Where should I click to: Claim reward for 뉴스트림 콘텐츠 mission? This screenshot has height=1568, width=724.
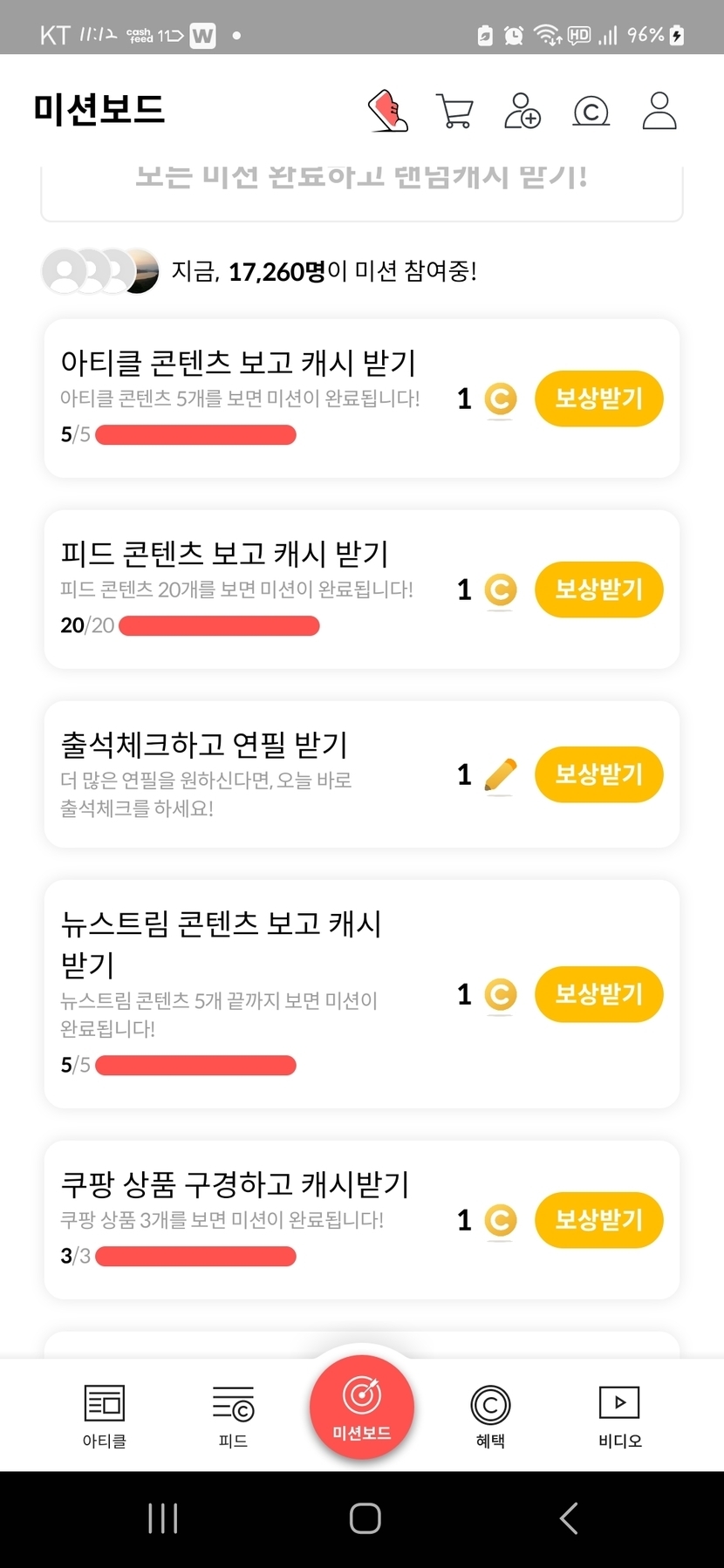[598, 994]
